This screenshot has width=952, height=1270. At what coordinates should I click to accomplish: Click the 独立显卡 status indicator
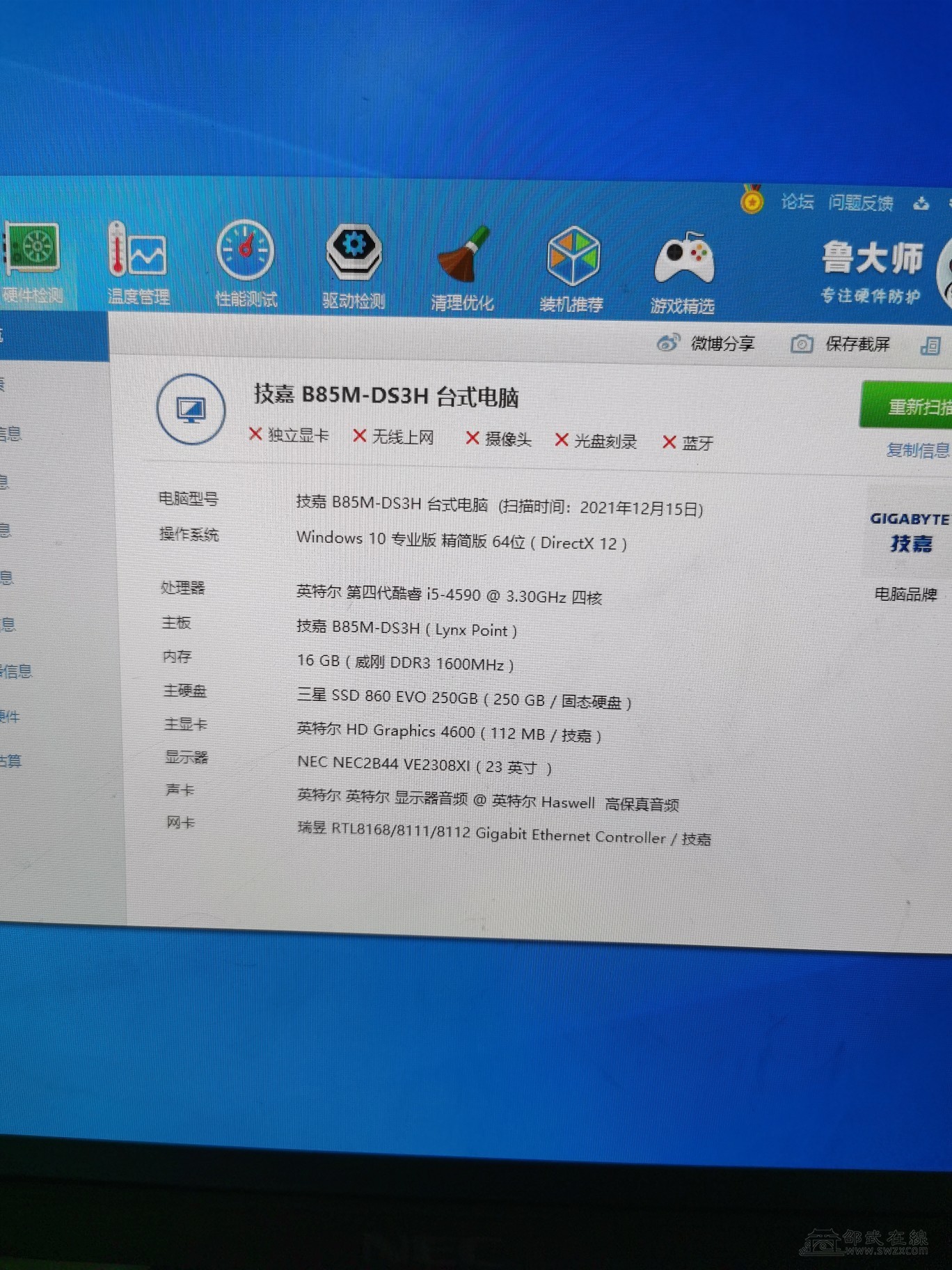coord(289,435)
